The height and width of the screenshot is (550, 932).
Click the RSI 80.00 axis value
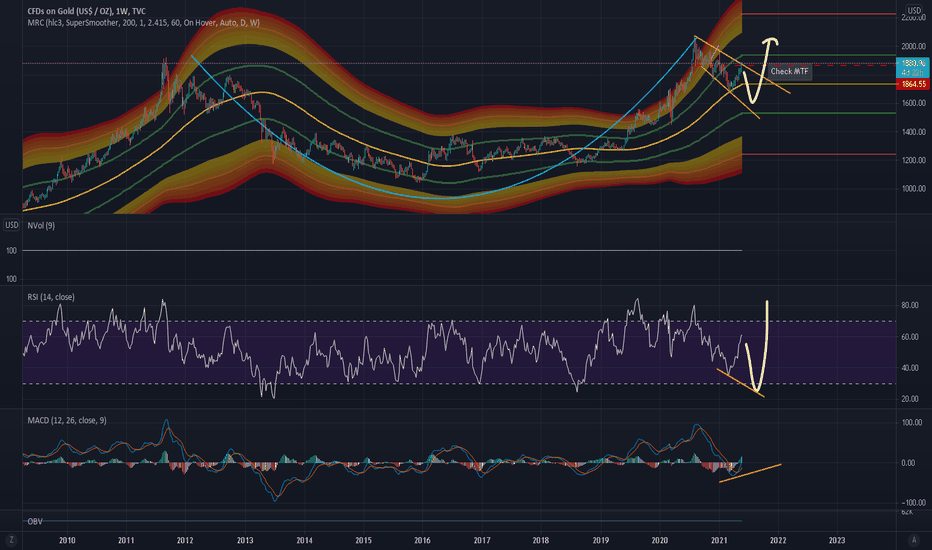910,306
